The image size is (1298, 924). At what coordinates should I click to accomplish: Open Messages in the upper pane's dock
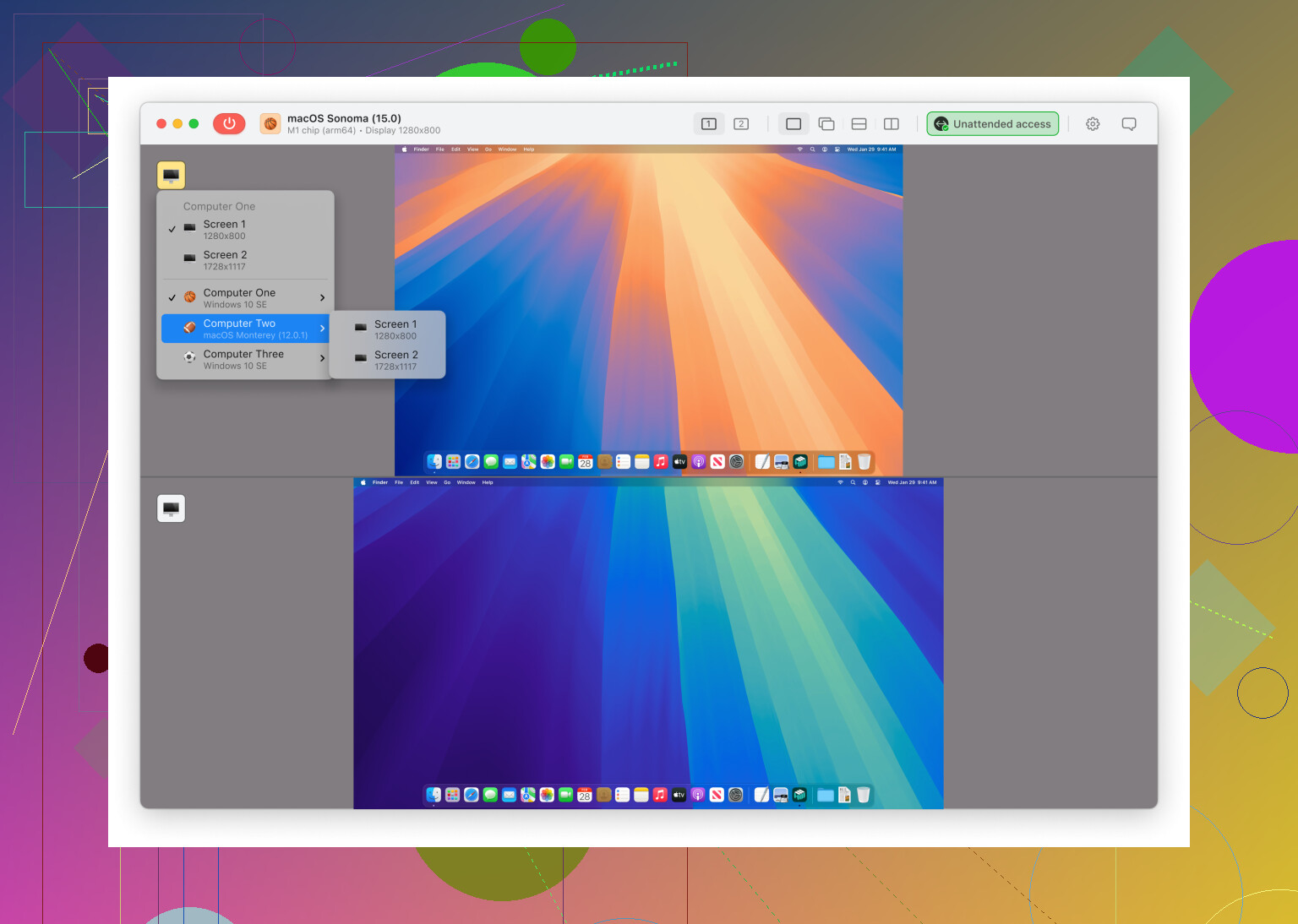click(491, 461)
